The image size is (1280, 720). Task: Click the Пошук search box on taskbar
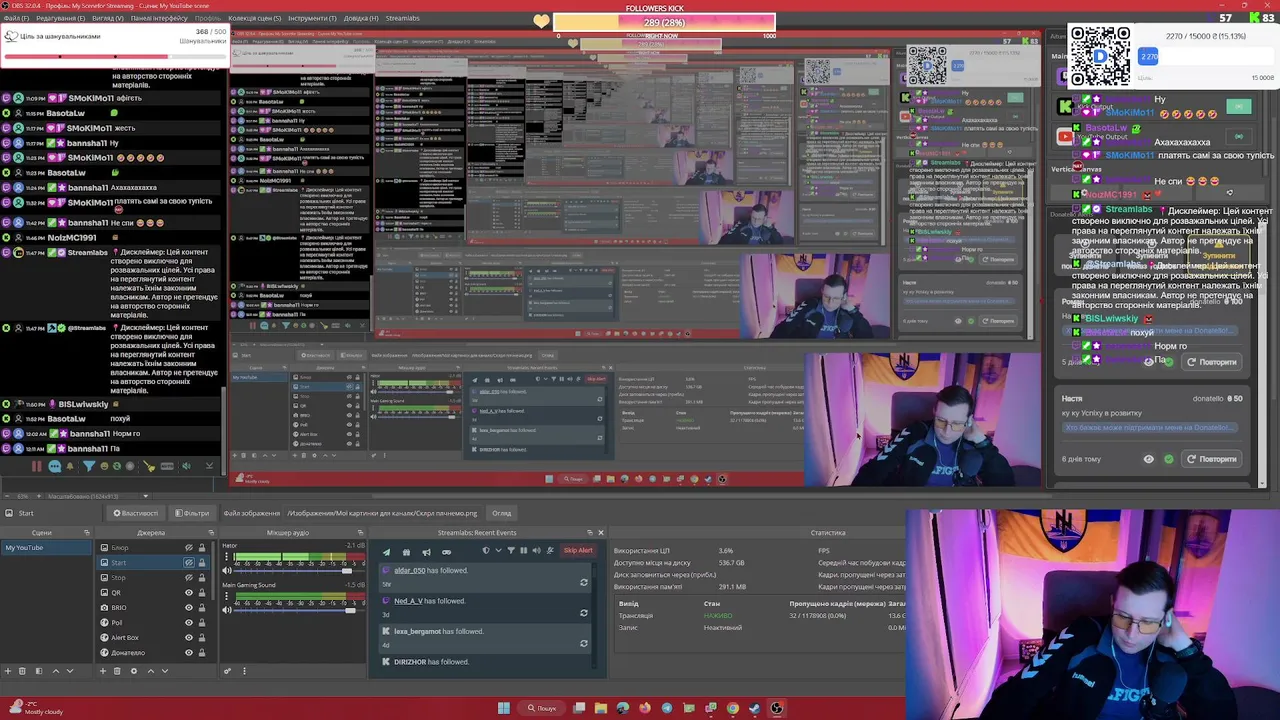(542, 708)
